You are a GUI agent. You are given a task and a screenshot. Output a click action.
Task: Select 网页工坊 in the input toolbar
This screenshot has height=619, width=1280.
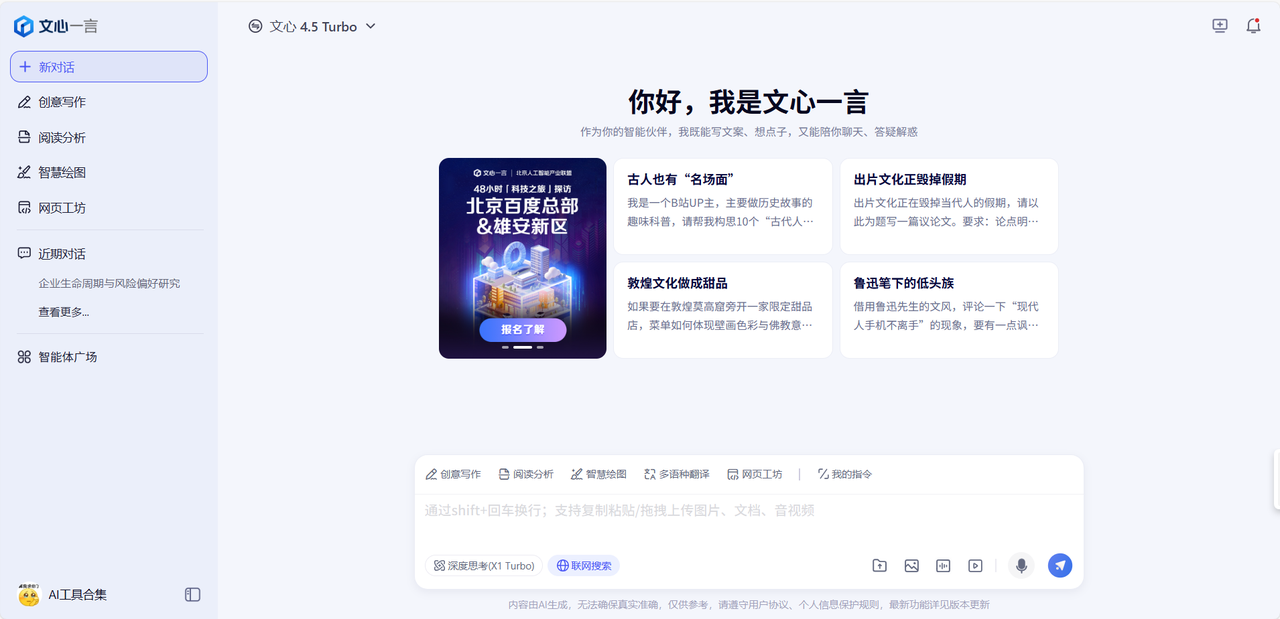point(755,474)
